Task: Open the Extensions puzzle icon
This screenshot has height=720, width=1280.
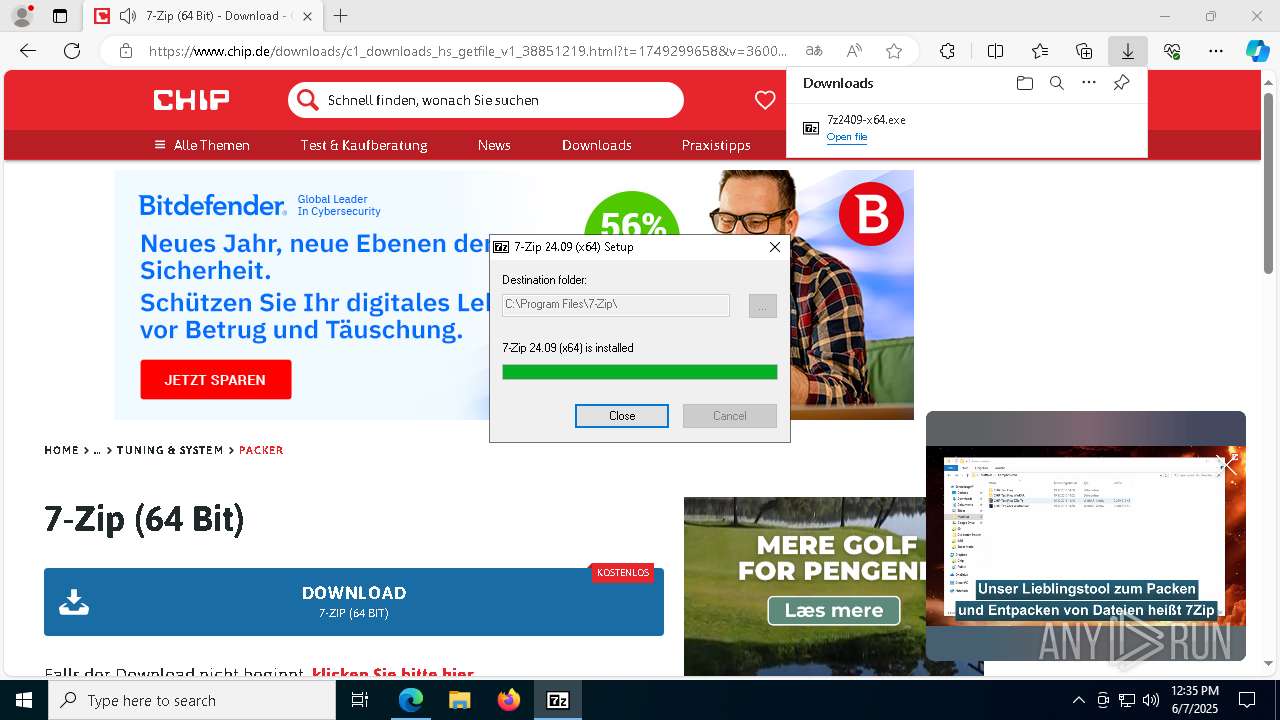Action: click(947, 51)
